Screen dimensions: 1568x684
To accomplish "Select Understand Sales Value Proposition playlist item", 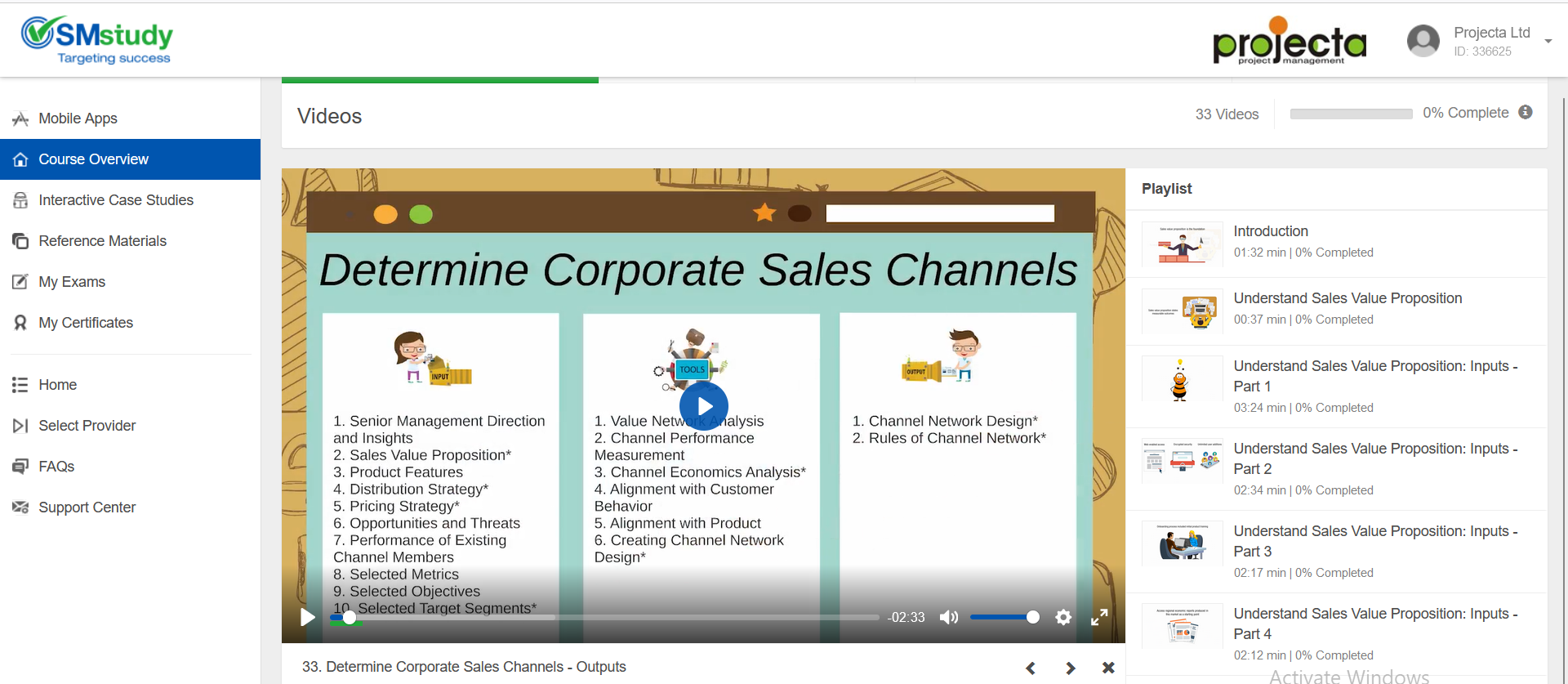I will [x=1347, y=299].
